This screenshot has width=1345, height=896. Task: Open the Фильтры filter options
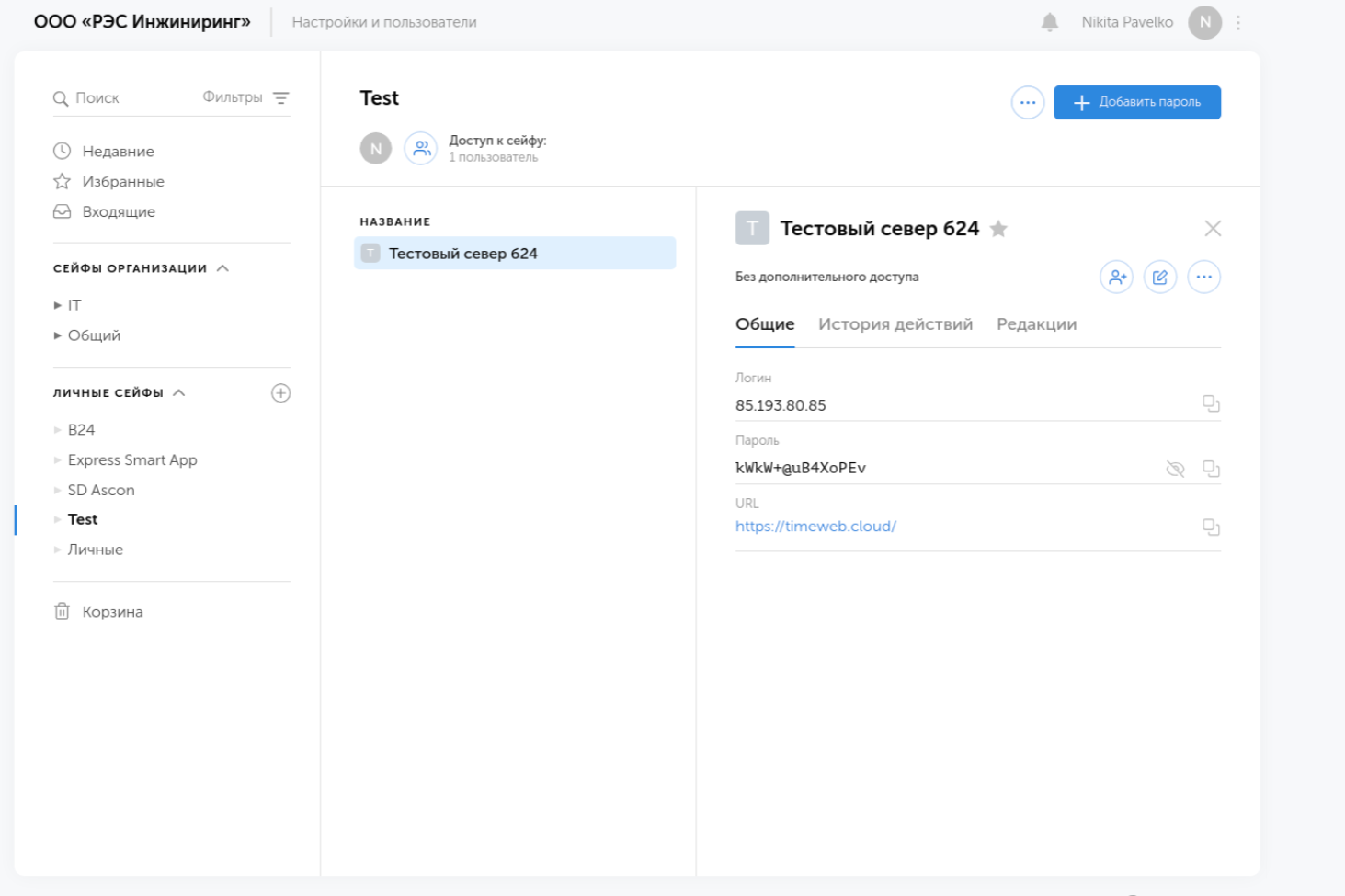click(245, 97)
